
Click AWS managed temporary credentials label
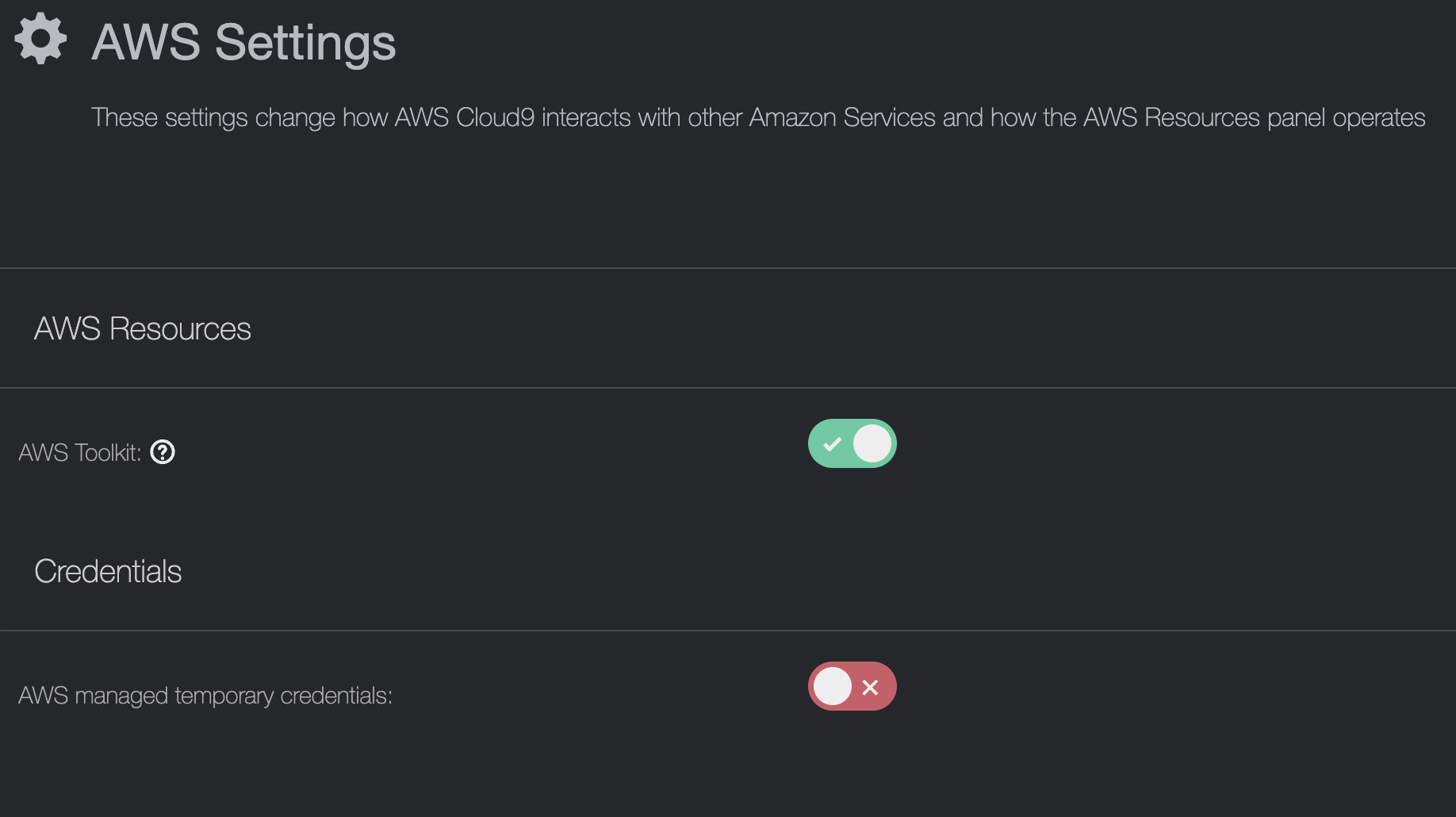(x=205, y=696)
